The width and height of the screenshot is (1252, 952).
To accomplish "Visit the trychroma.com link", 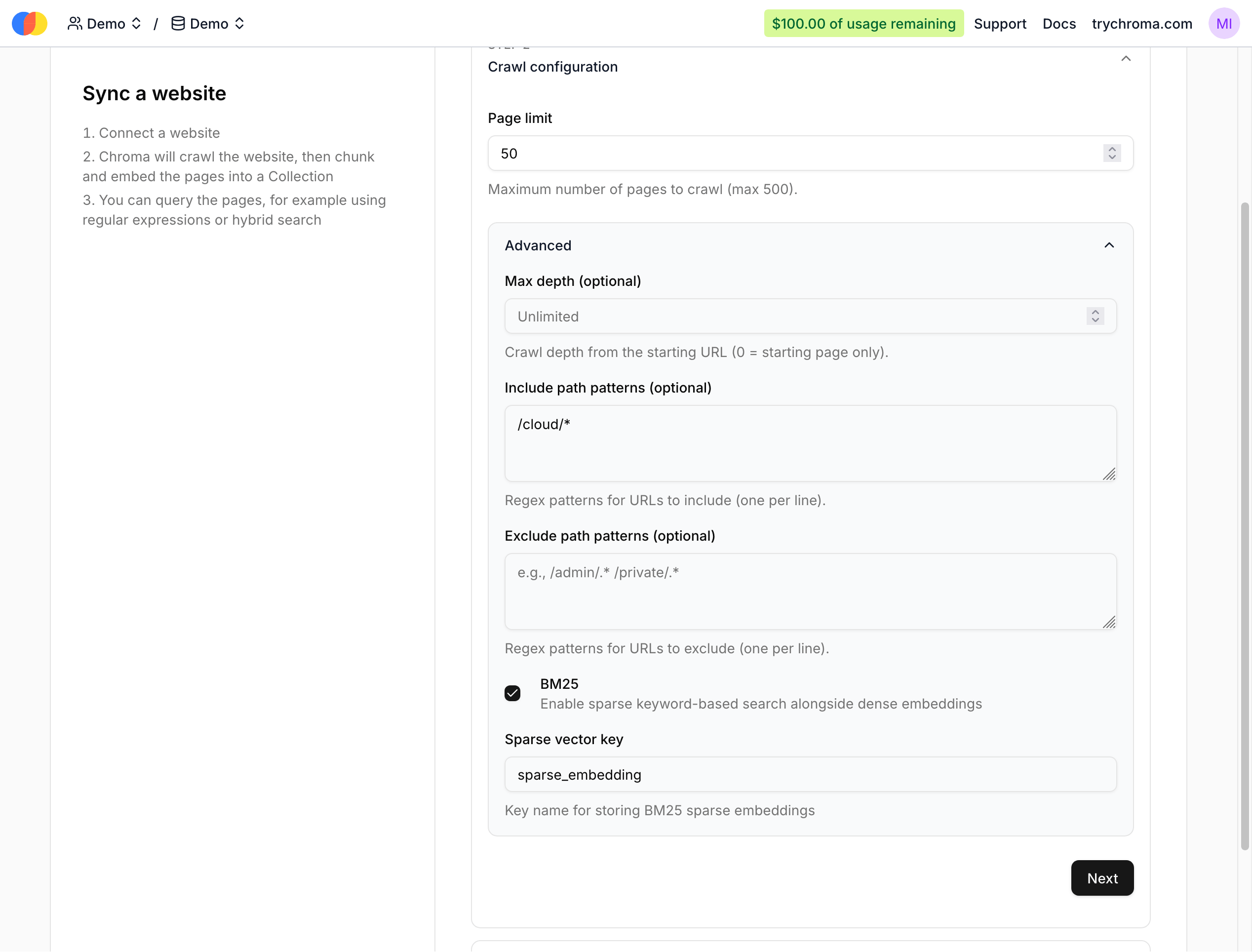I will [1141, 23].
